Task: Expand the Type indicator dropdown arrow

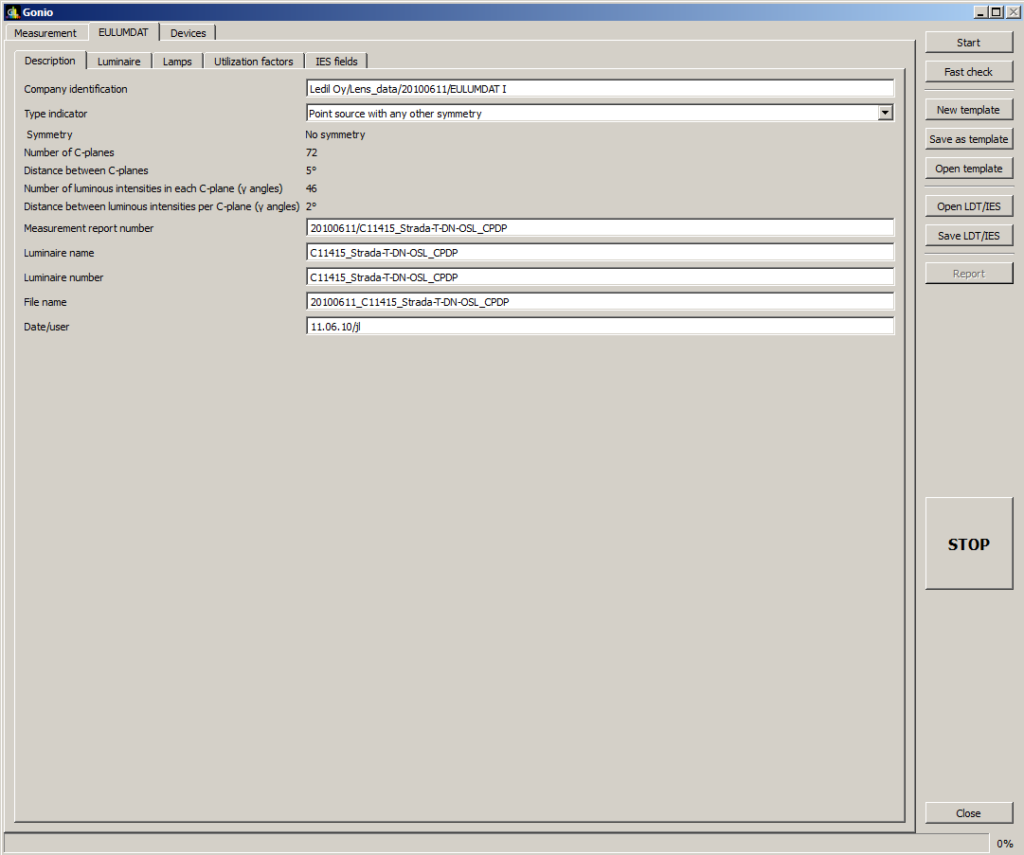Action: click(885, 113)
